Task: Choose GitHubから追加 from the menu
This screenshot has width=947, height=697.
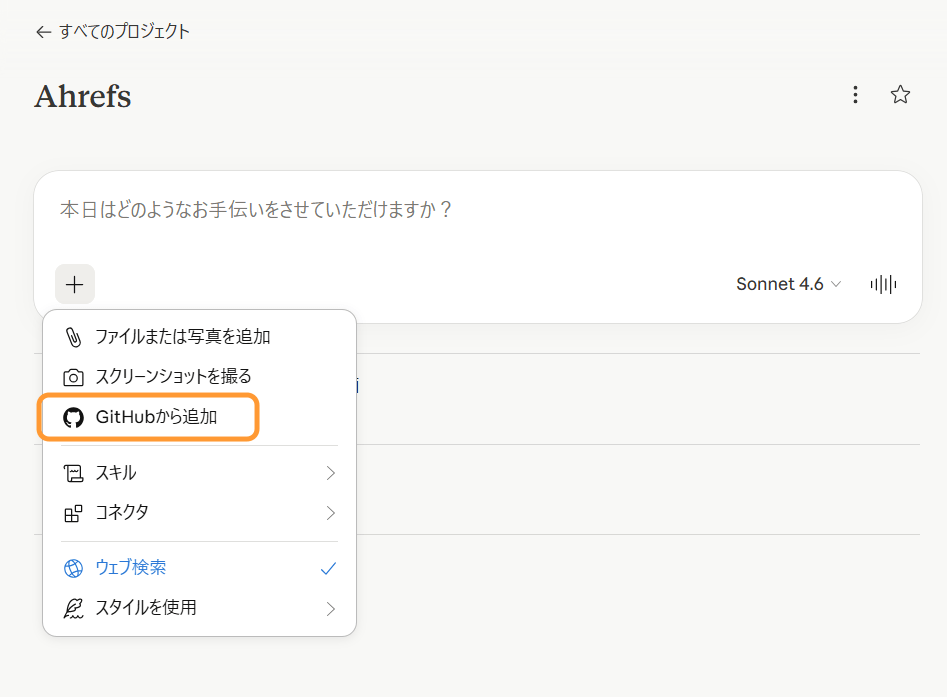Action: click(148, 419)
